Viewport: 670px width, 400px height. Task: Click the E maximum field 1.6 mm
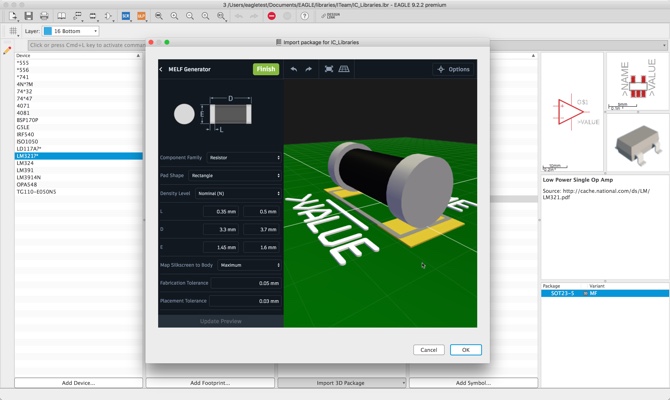(x=261, y=247)
